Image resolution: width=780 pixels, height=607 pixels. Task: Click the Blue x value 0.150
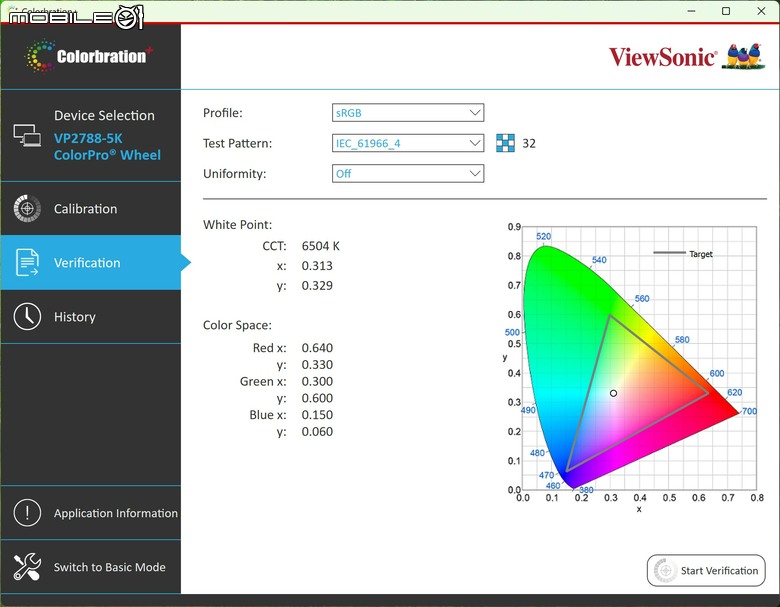pos(317,414)
